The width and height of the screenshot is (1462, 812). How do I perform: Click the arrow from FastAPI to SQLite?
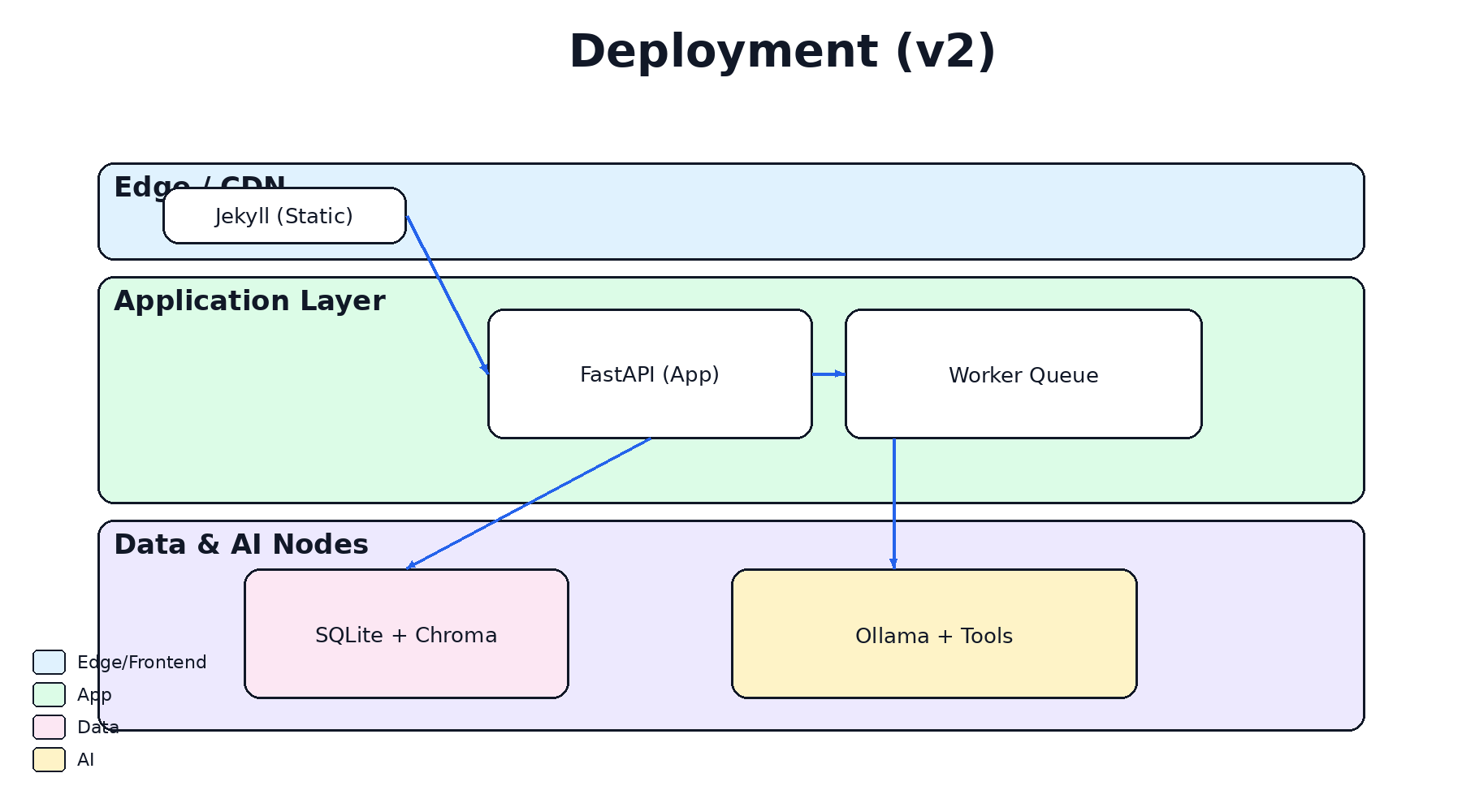click(x=528, y=503)
